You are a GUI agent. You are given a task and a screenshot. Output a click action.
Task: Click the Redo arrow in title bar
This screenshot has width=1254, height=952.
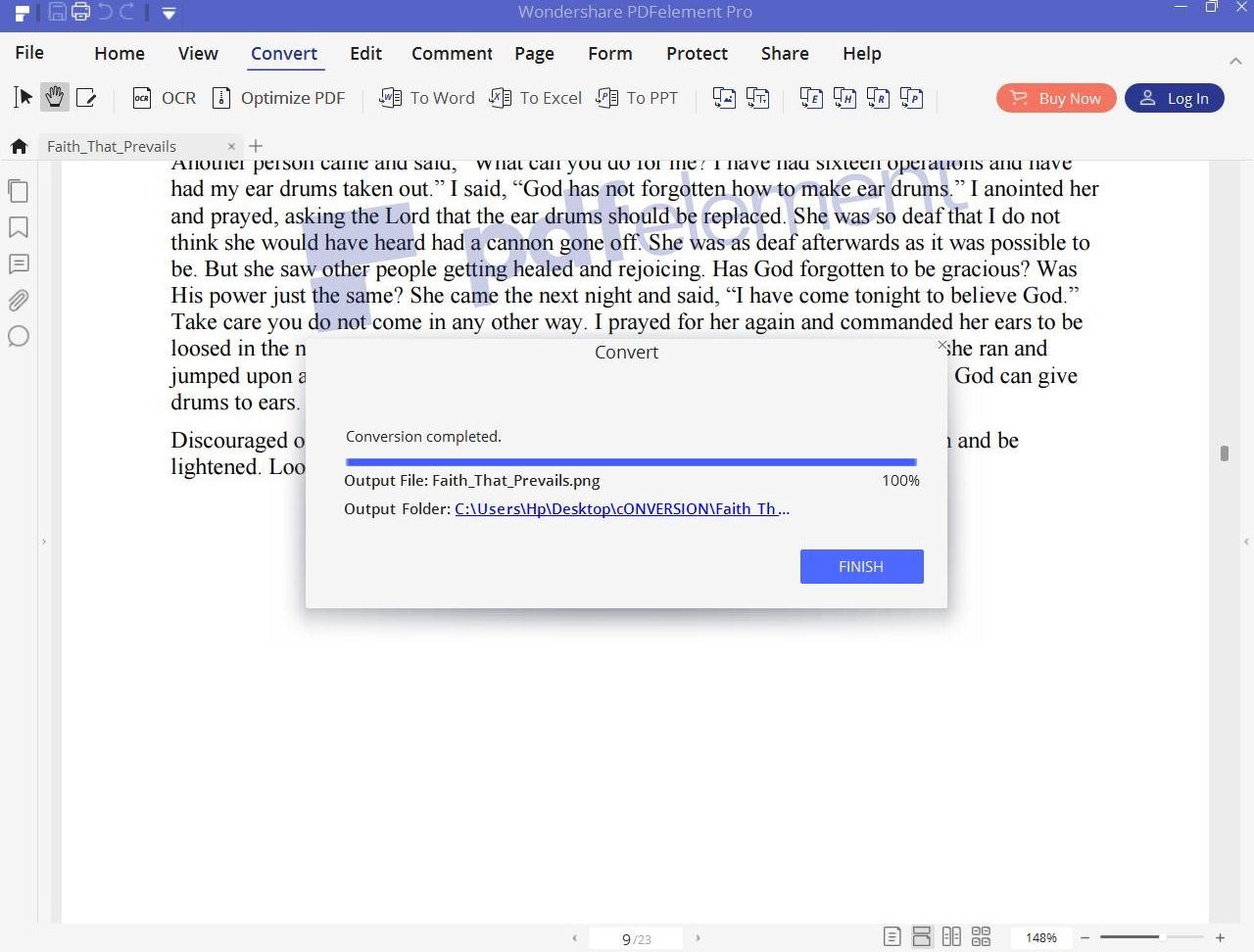point(126,12)
